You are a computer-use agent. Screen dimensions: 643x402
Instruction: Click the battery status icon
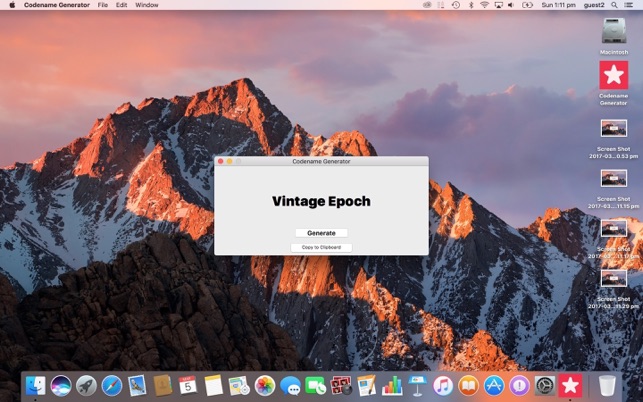click(x=527, y=5)
